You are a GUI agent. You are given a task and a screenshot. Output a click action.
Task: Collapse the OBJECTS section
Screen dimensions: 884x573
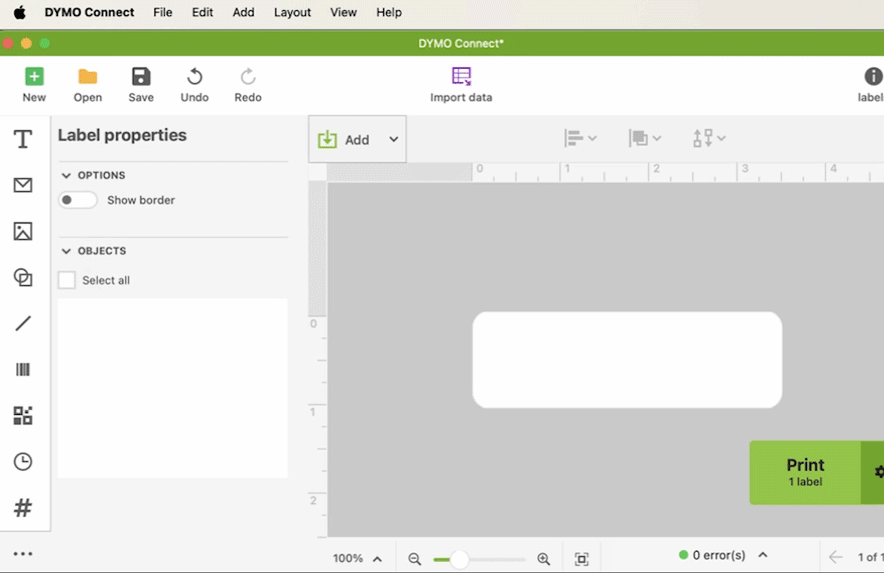tap(67, 251)
